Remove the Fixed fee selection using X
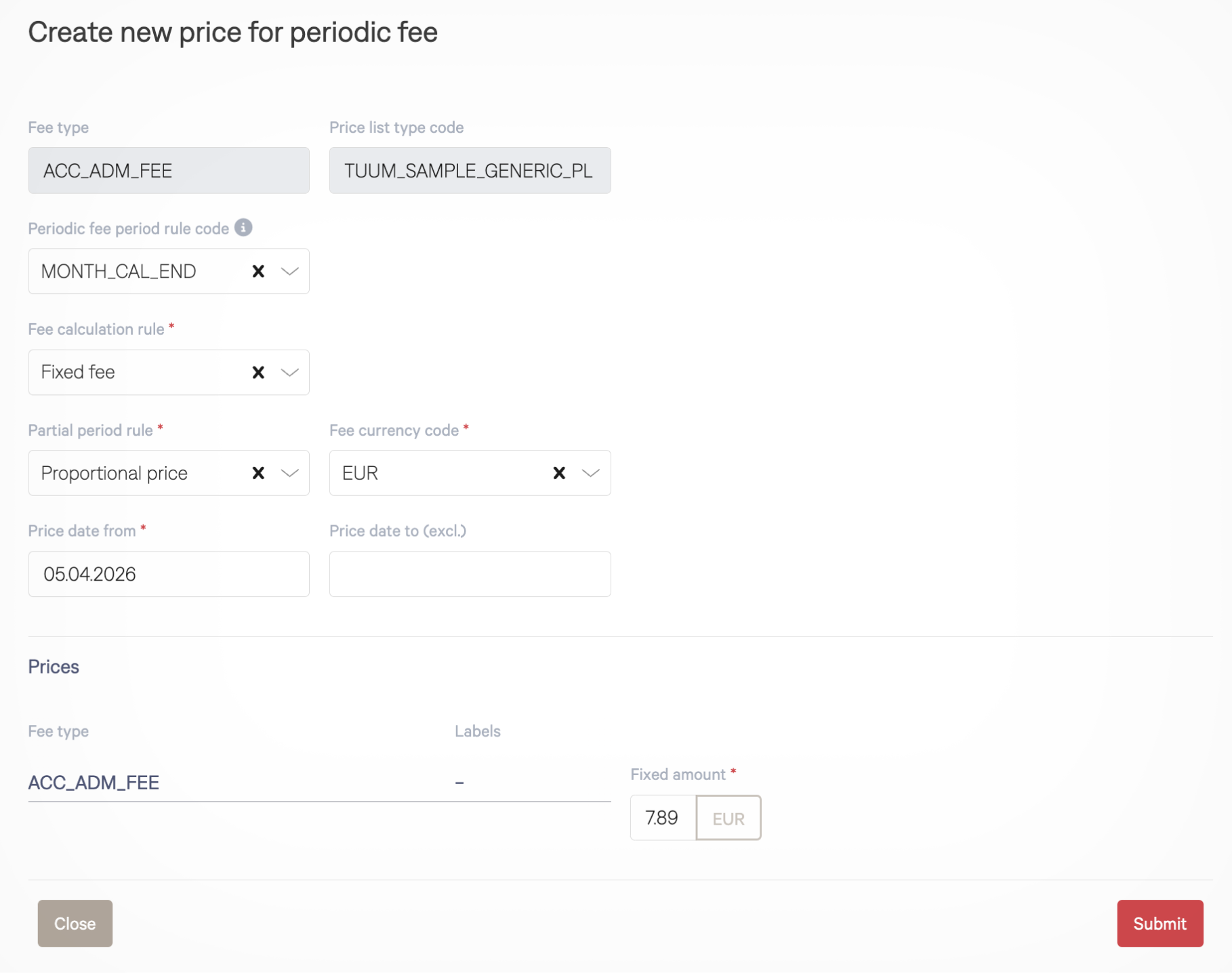Viewport: 1232px width, 973px height. coord(258,372)
